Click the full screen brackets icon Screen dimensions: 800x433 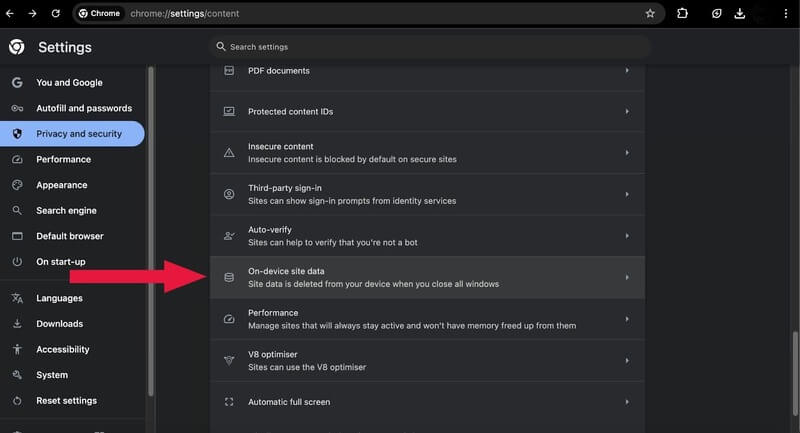pyautogui.click(x=229, y=402)
